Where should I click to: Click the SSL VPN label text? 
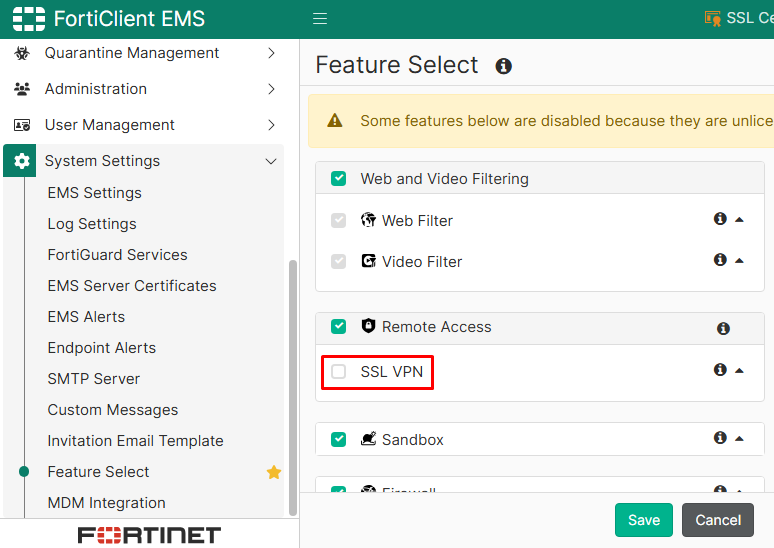(x=391, y=372)
